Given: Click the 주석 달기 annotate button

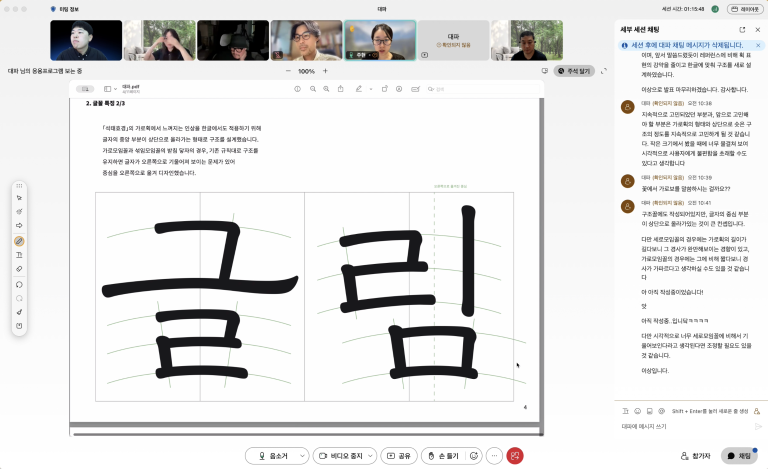Looking at the screenshot, I should coord(574,71).
